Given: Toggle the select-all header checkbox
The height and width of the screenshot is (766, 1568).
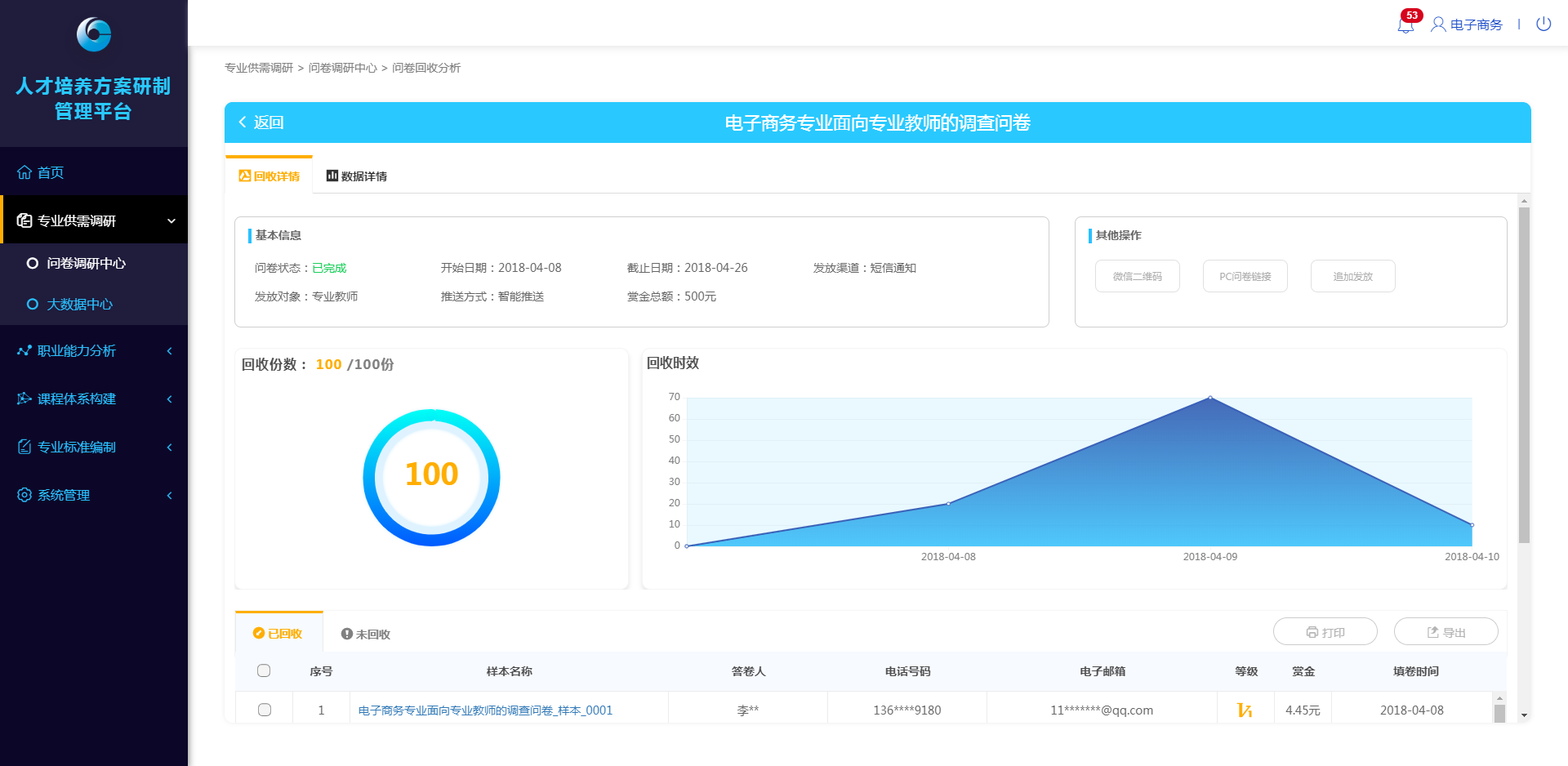Looking at the screenshot, I should (x=264, y=670).
